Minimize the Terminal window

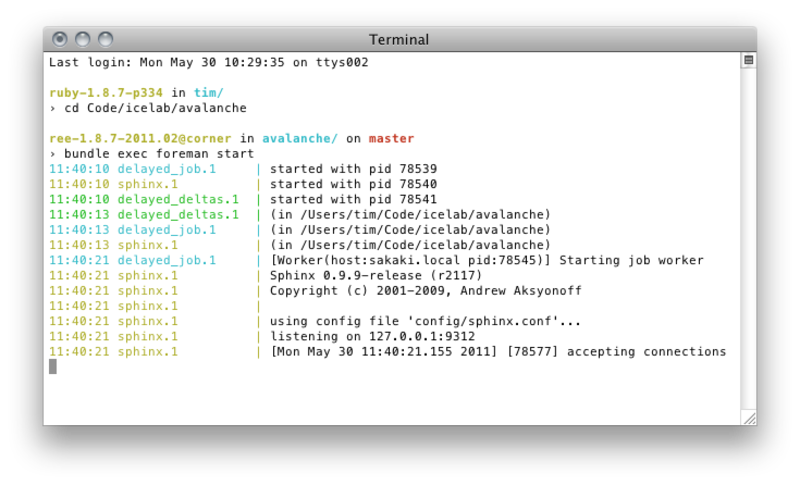tap(82, 39)
